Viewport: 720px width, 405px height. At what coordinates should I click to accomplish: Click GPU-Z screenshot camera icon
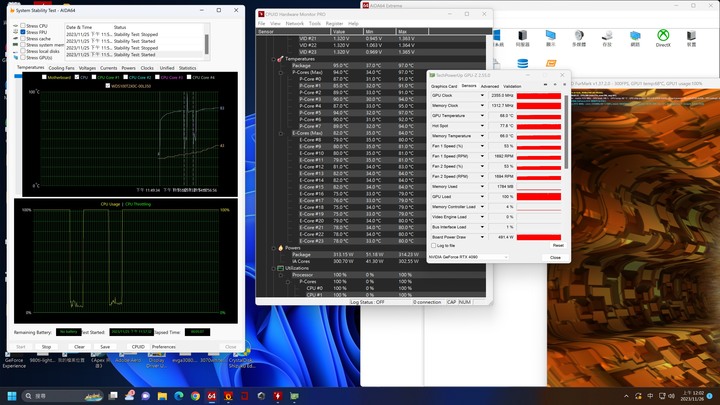point(546,84)
